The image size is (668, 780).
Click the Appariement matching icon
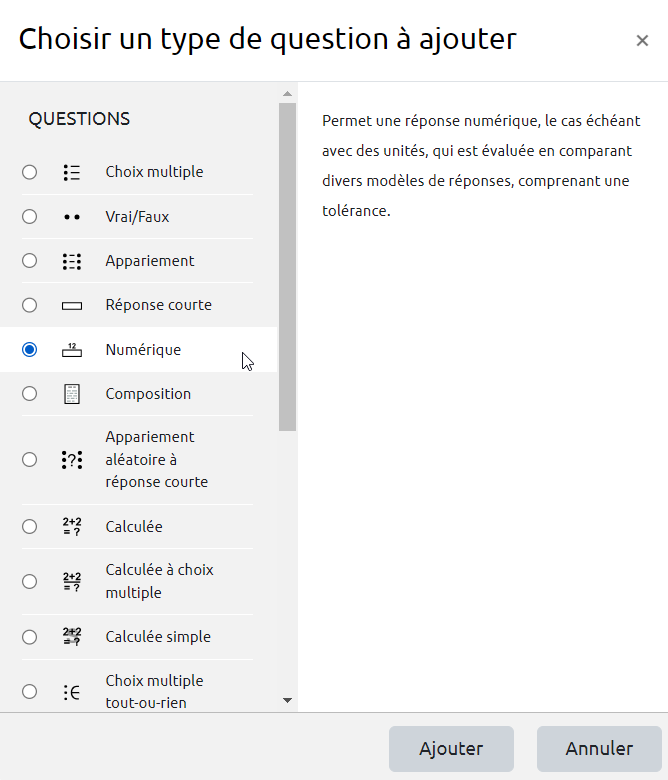pyautogui.click(x=71, y=261)
